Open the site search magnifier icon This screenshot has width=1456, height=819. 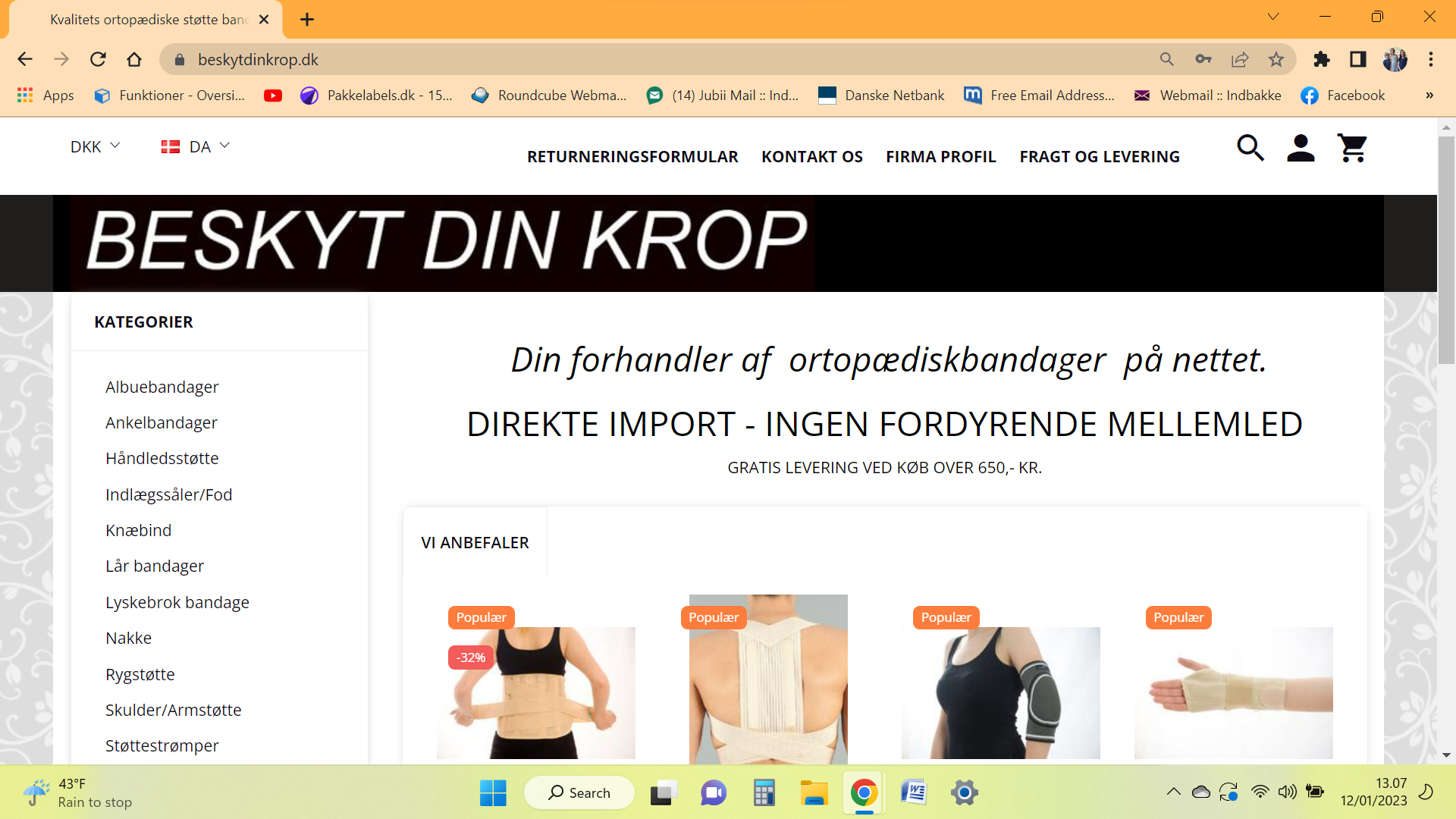coord(1250,148)
